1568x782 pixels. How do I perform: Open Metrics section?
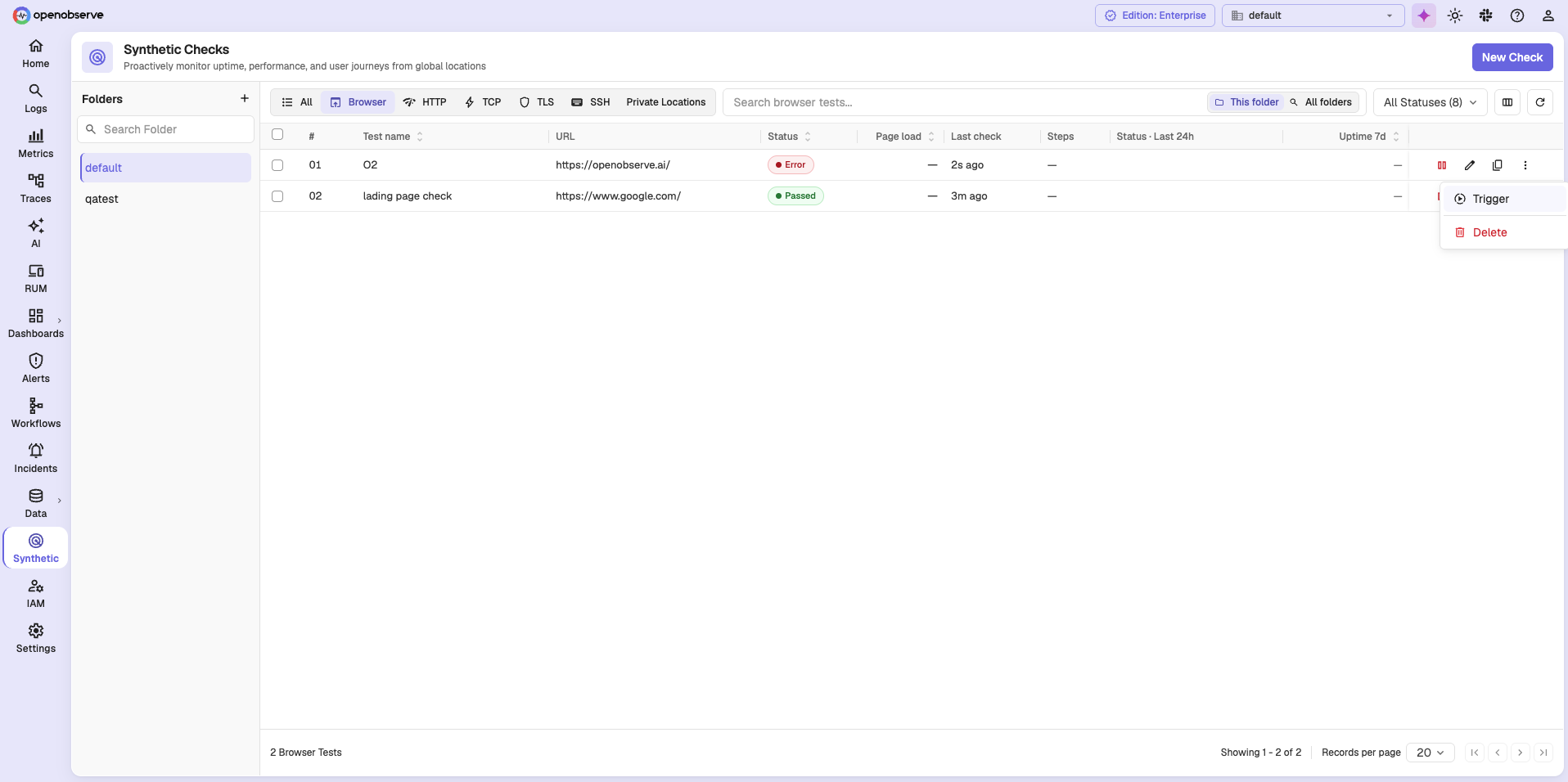point(35,144)
